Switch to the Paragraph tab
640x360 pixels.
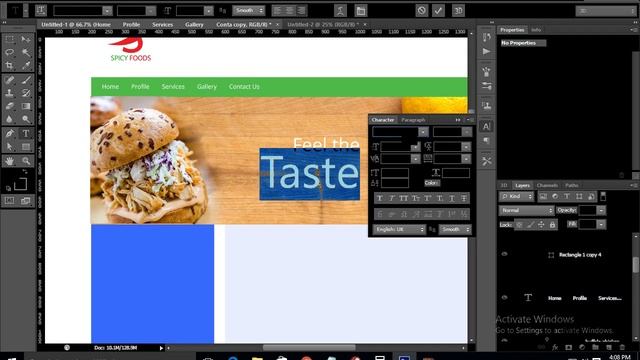tap(413, 120)
